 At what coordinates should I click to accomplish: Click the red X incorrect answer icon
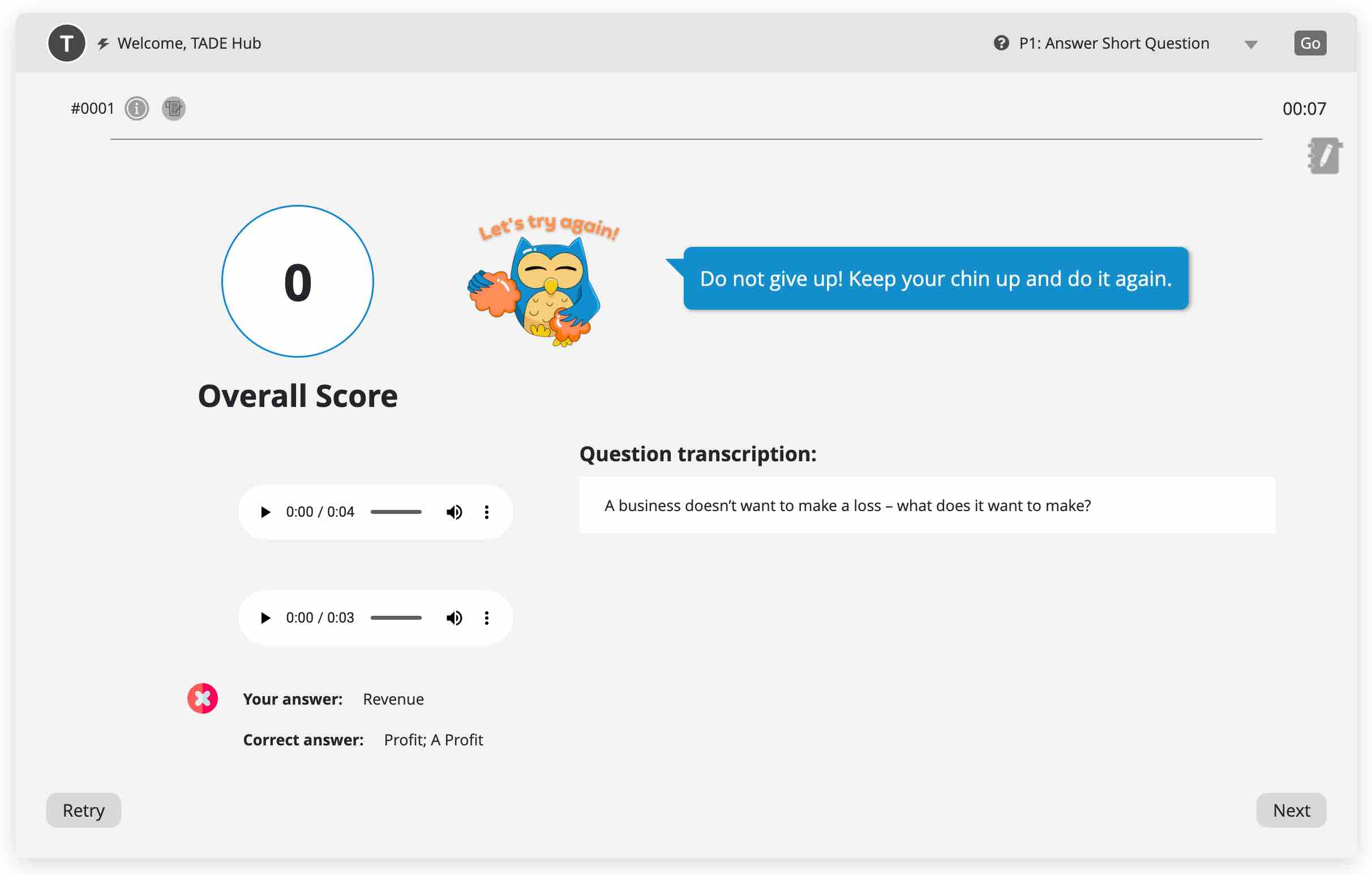pyautogui.click(x=203, y=699)
